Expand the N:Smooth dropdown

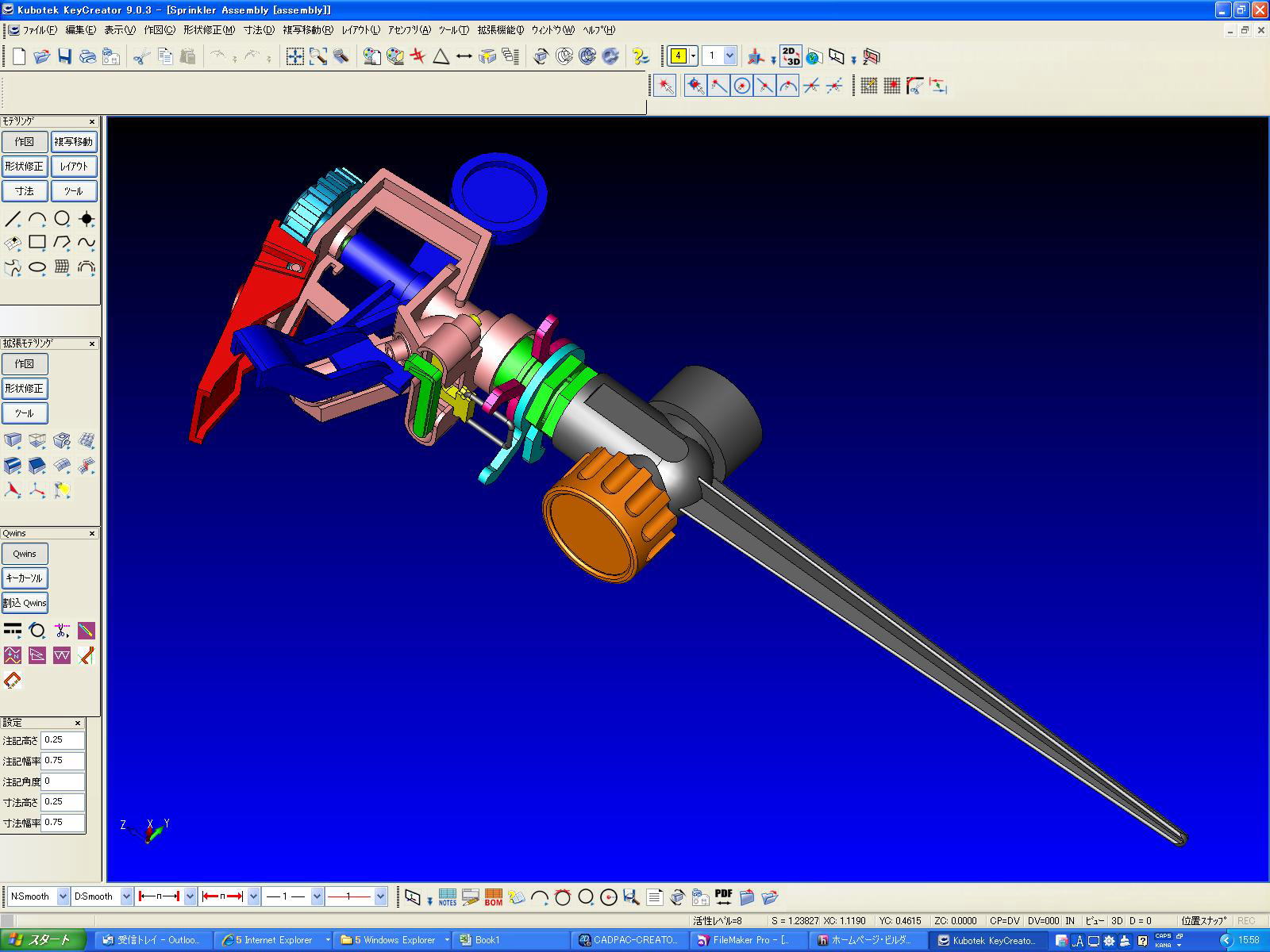pos(63,896)
